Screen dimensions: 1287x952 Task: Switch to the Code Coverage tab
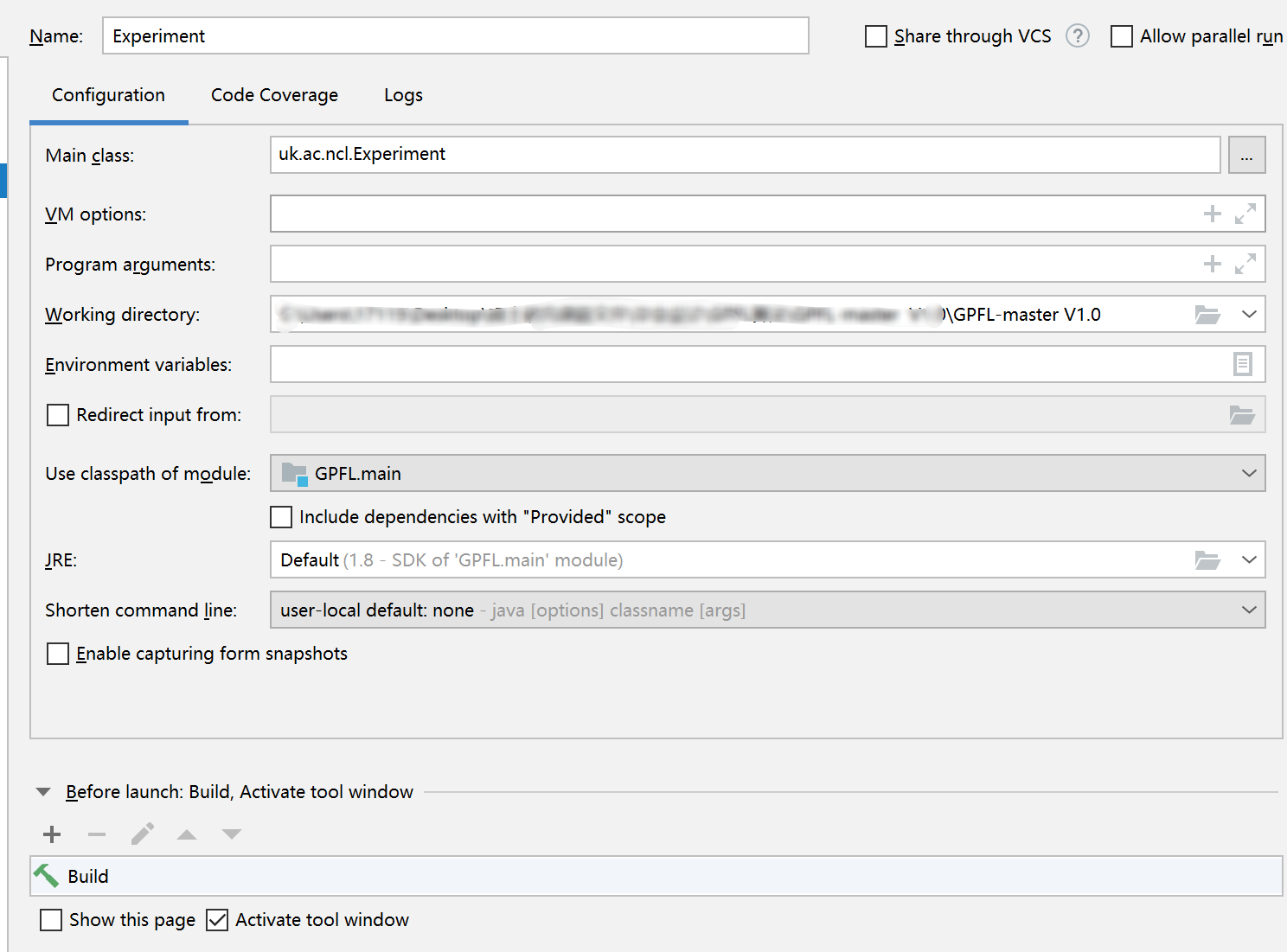coord(274,95)
